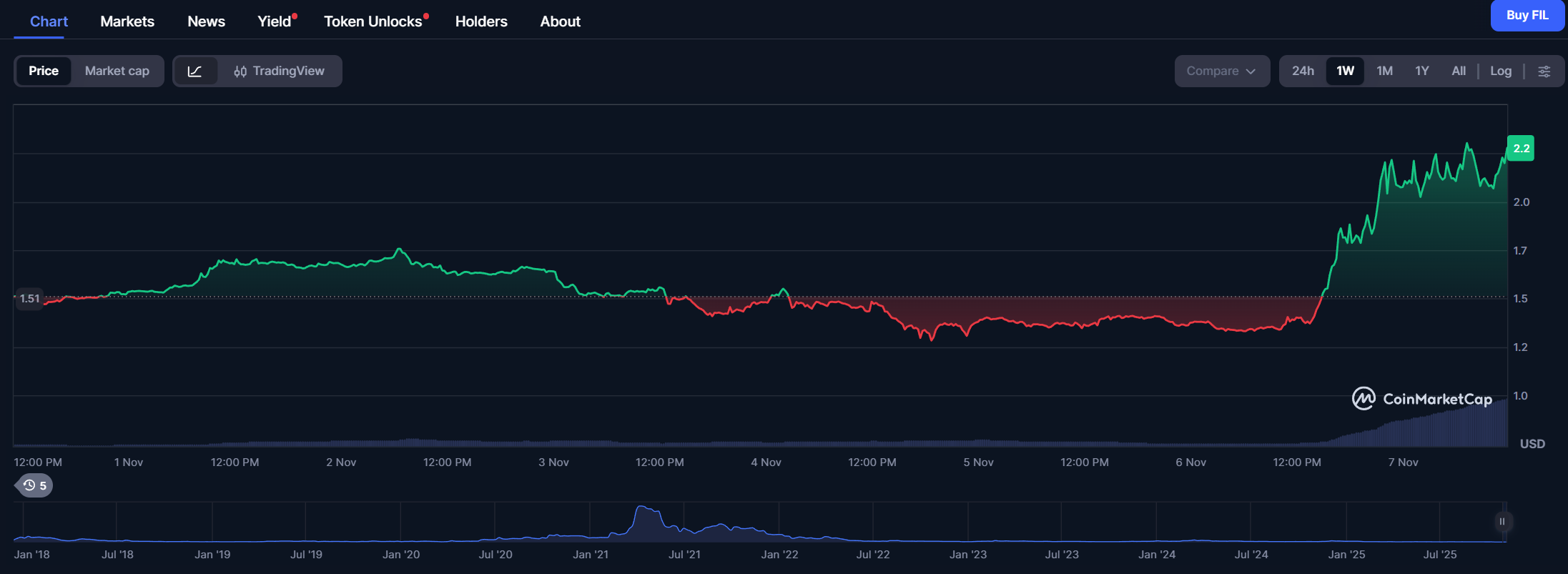This screenshot has height=574, width=1568.
Task: Select Price chart mode
Action: pos(44,71)
